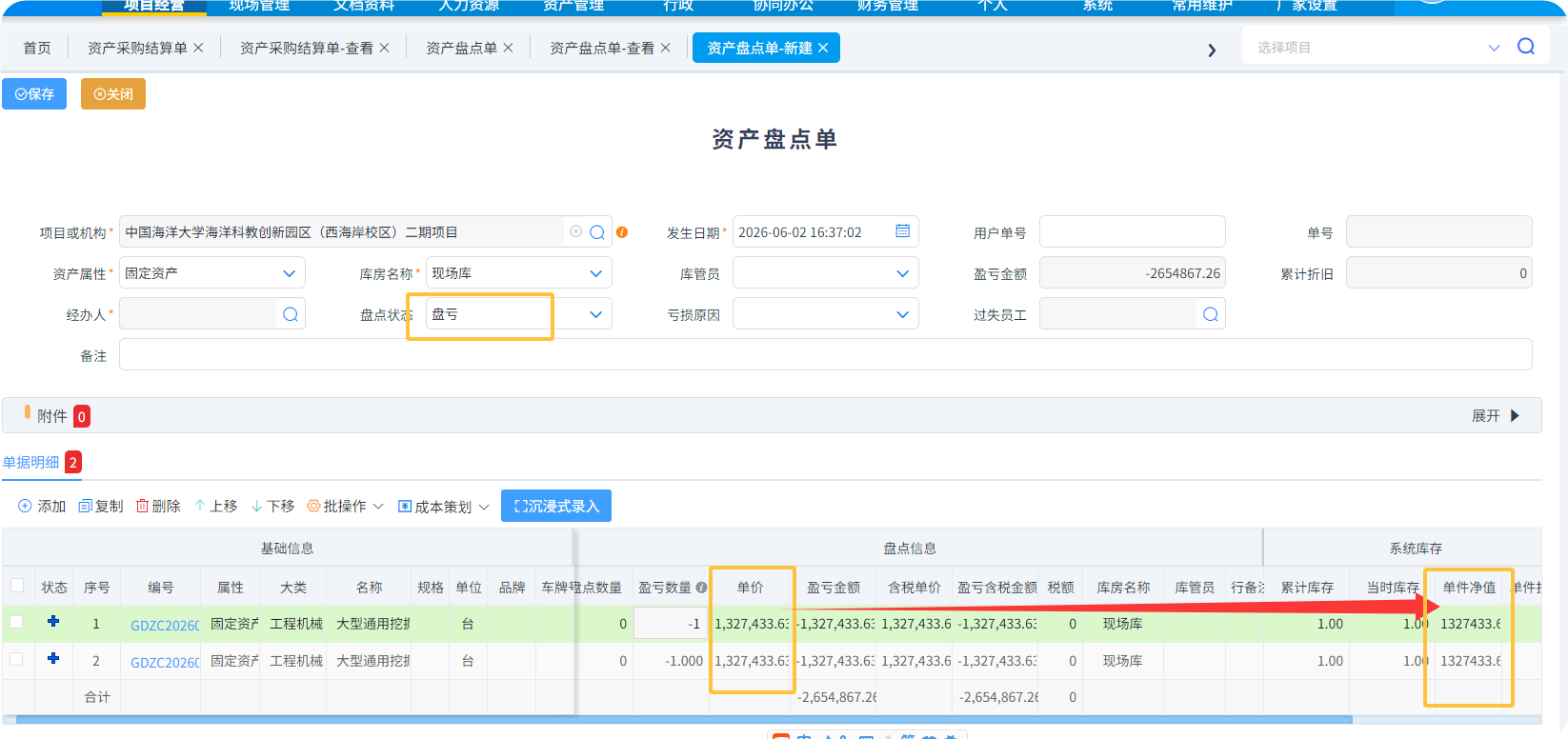The image size is (1568, 739).
Task: Toggle the select-all checkbox in table header
Action: tap(17, 586)
